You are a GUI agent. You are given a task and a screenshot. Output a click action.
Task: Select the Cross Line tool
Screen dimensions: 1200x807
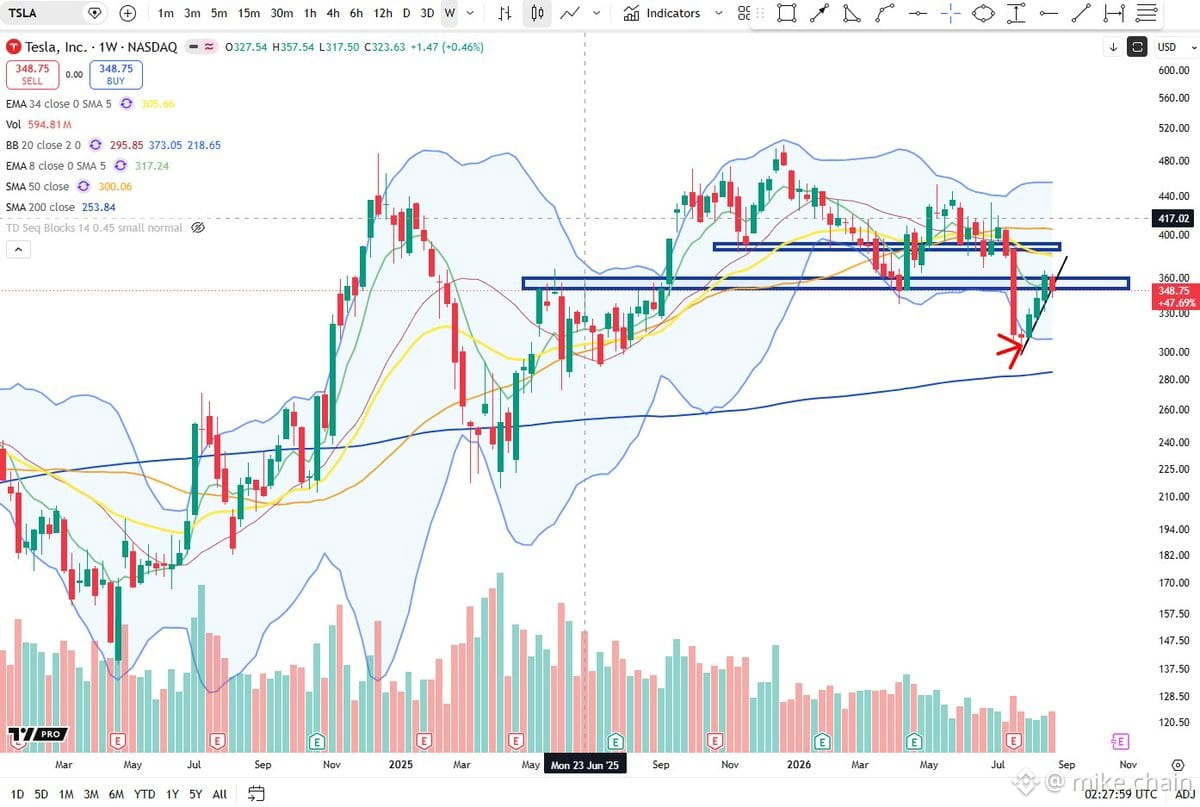(x=950, y=13)
